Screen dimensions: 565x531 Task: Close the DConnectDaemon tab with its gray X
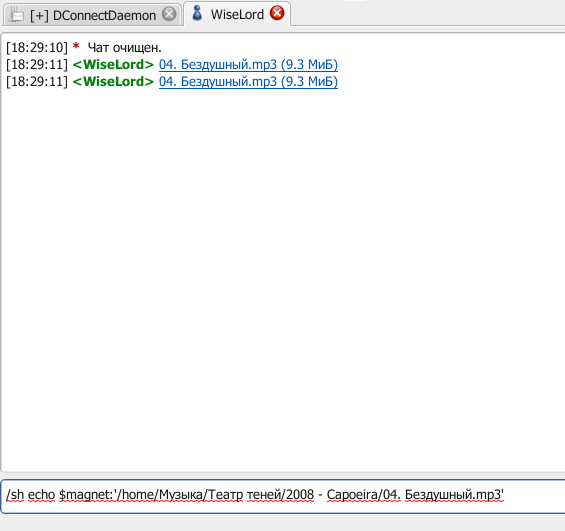coord(169,14)
